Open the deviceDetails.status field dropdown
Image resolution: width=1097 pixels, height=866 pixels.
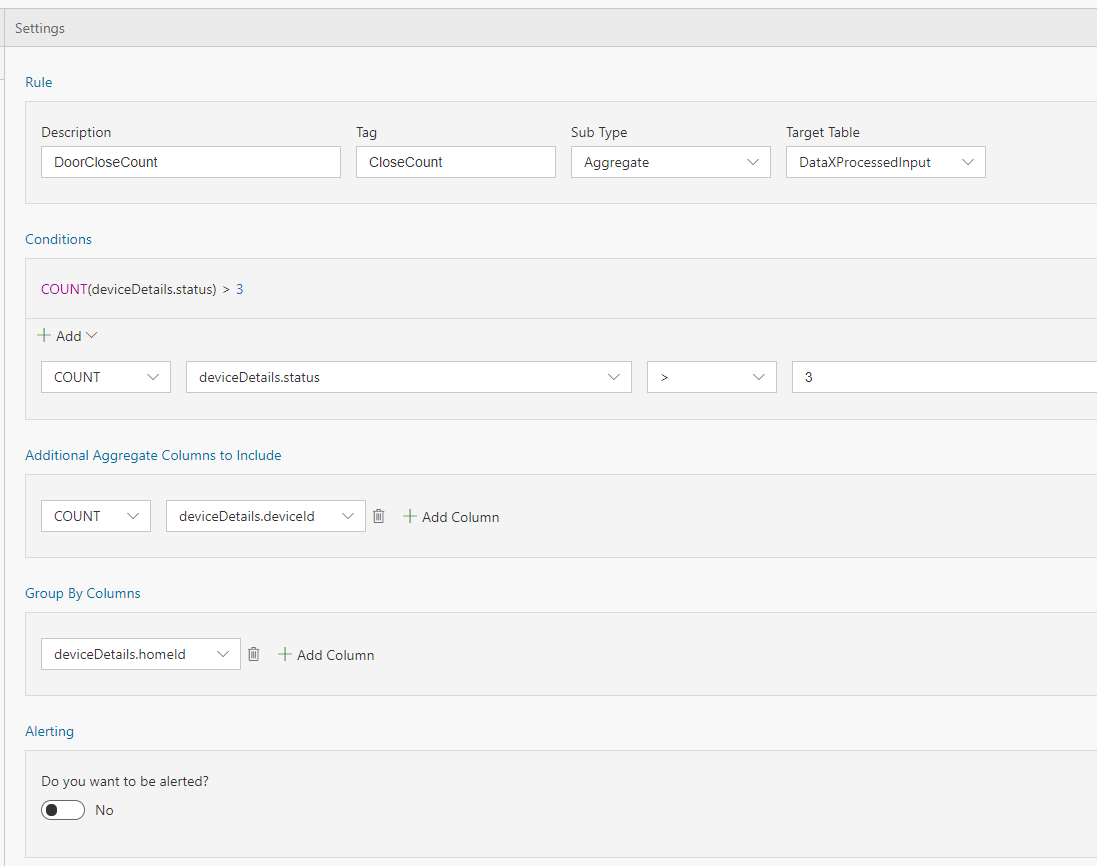[408, 377]
